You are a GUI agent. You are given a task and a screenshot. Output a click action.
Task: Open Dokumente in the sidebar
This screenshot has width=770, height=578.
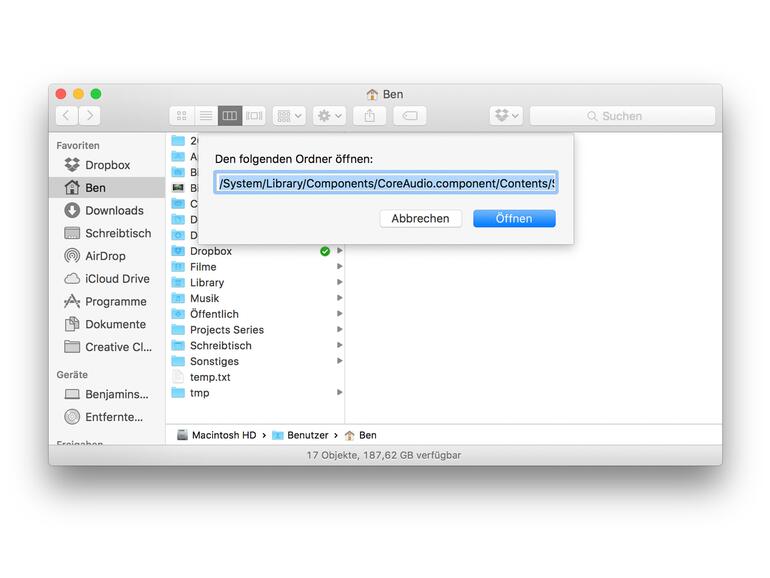[x=107, y=324]
